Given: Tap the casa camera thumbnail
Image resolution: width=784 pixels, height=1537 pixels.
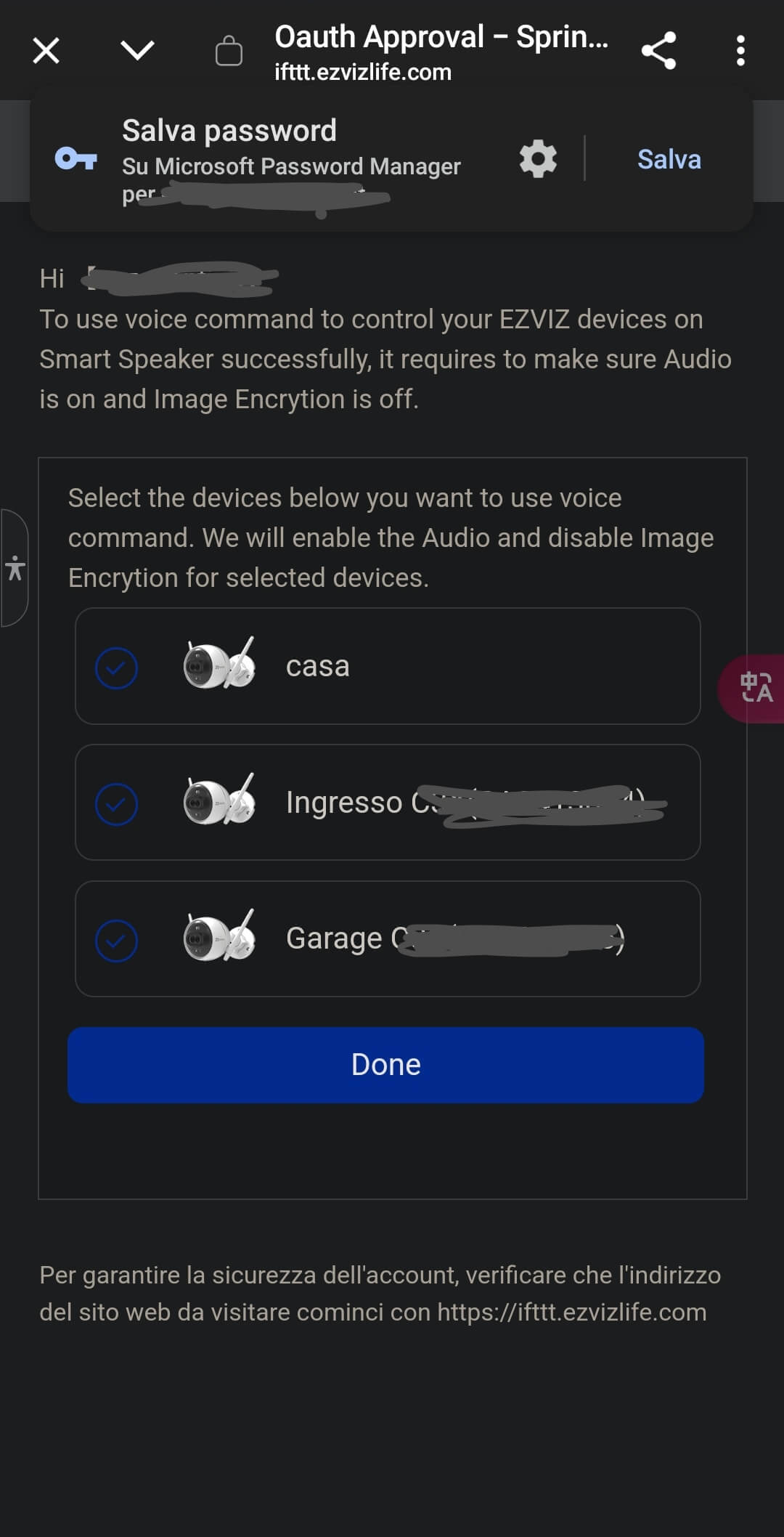Looking at the screenshot, I should (219, 664).
